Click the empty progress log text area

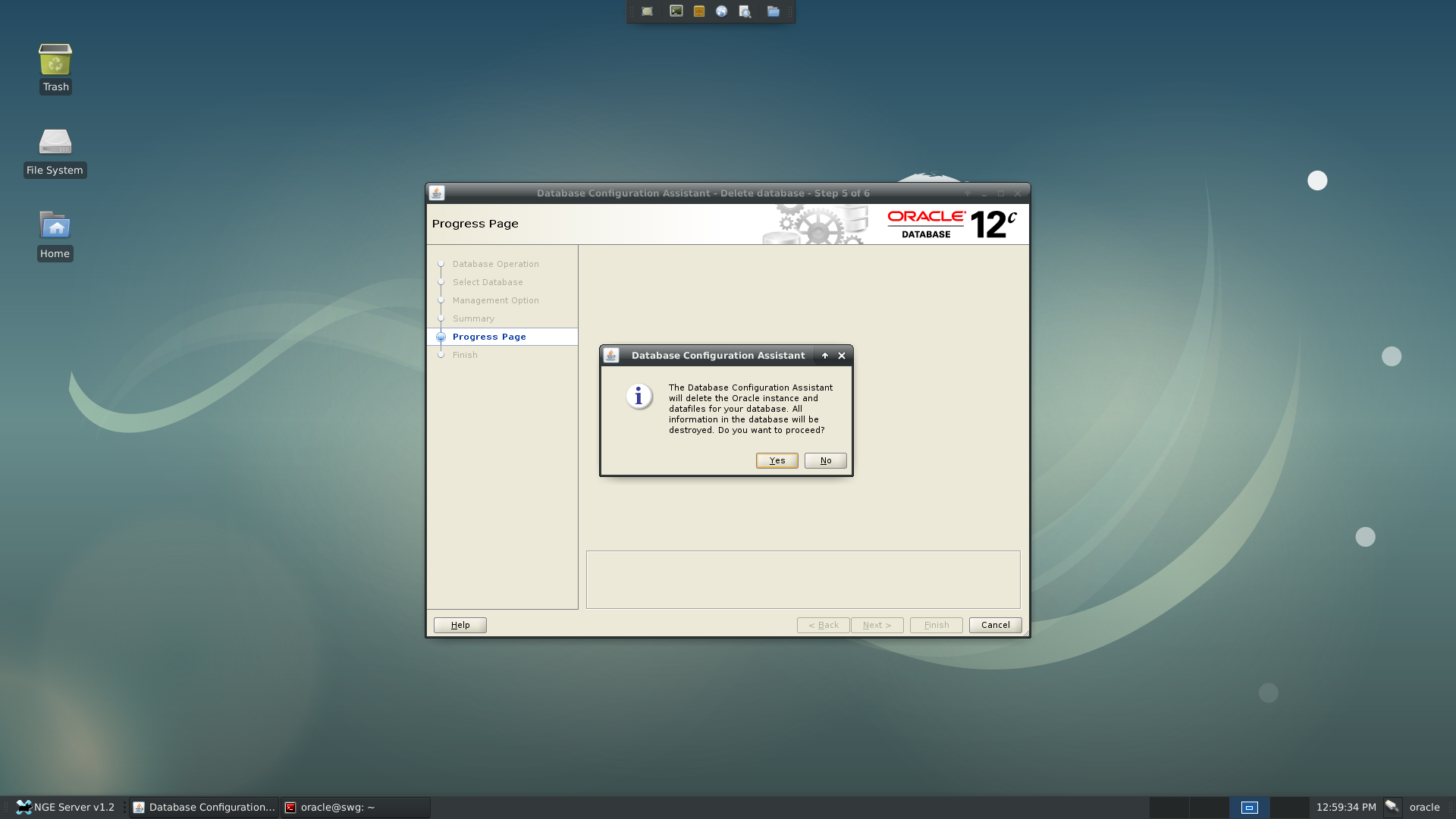[803, 579]
